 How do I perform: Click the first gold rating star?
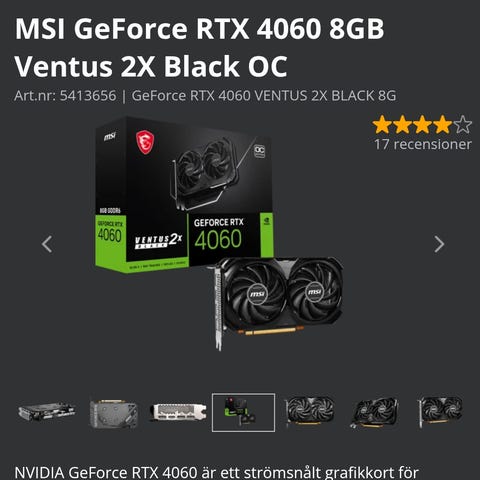[x=382, y=125]
